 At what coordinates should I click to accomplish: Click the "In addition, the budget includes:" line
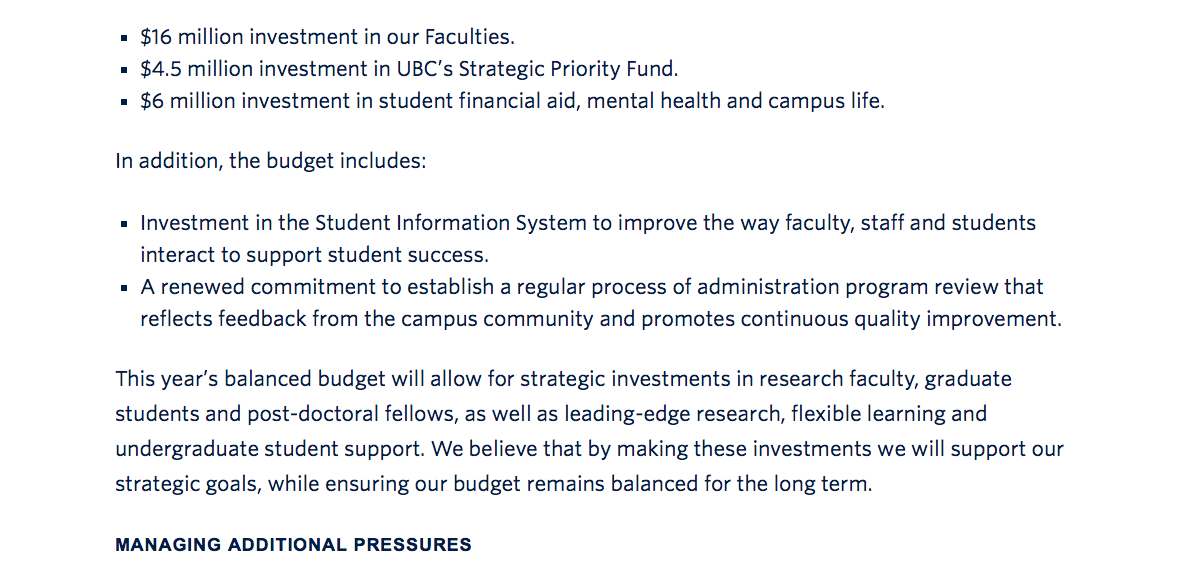point(271,160)
